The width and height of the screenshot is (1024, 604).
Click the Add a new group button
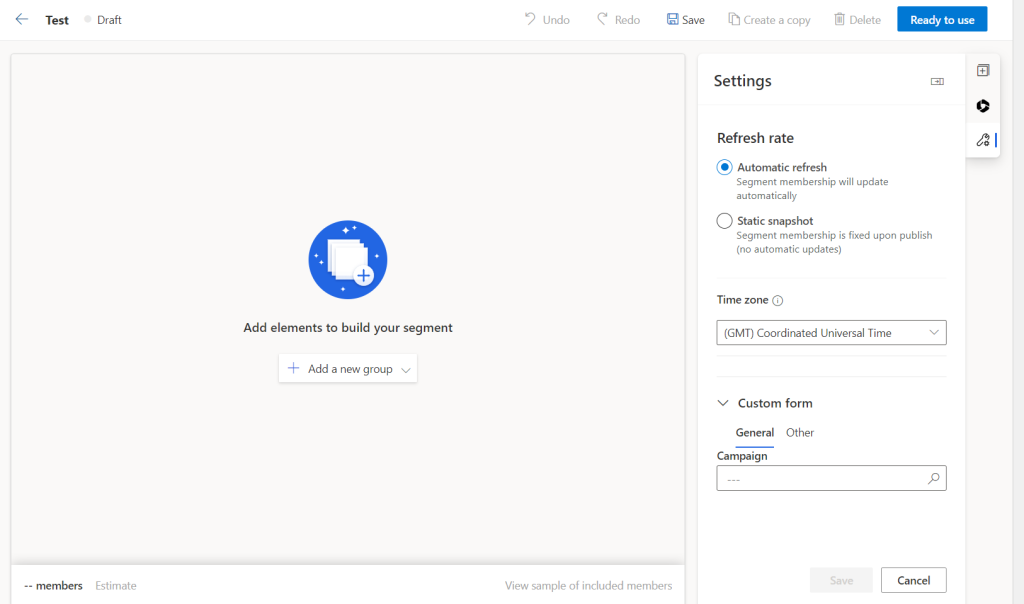click(347, 368)
